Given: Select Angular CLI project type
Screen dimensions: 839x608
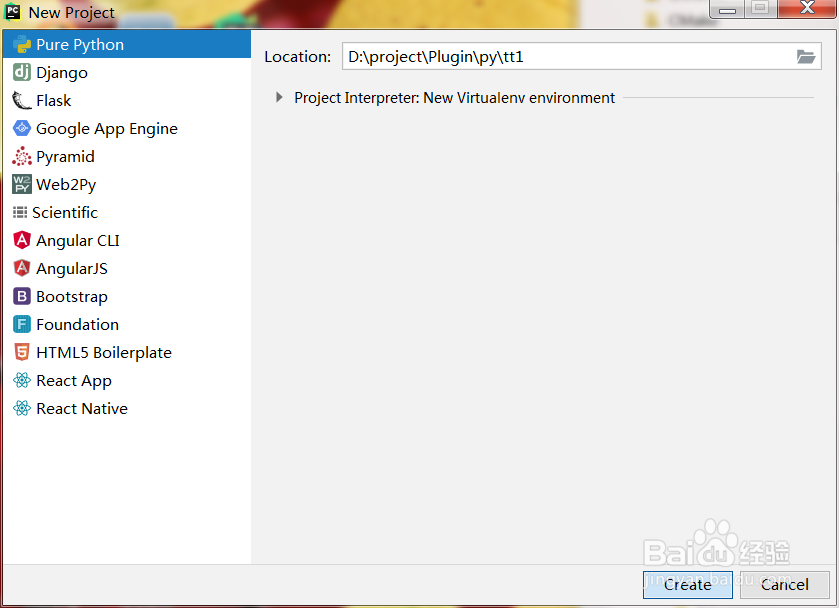Looking at the screenshot, I should (127, 240).
